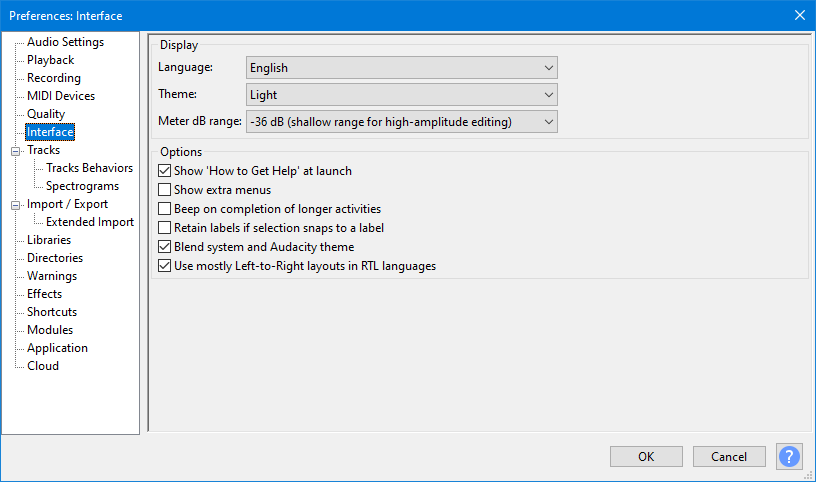Select MIDI Devices in the tree

click(61, 96)
